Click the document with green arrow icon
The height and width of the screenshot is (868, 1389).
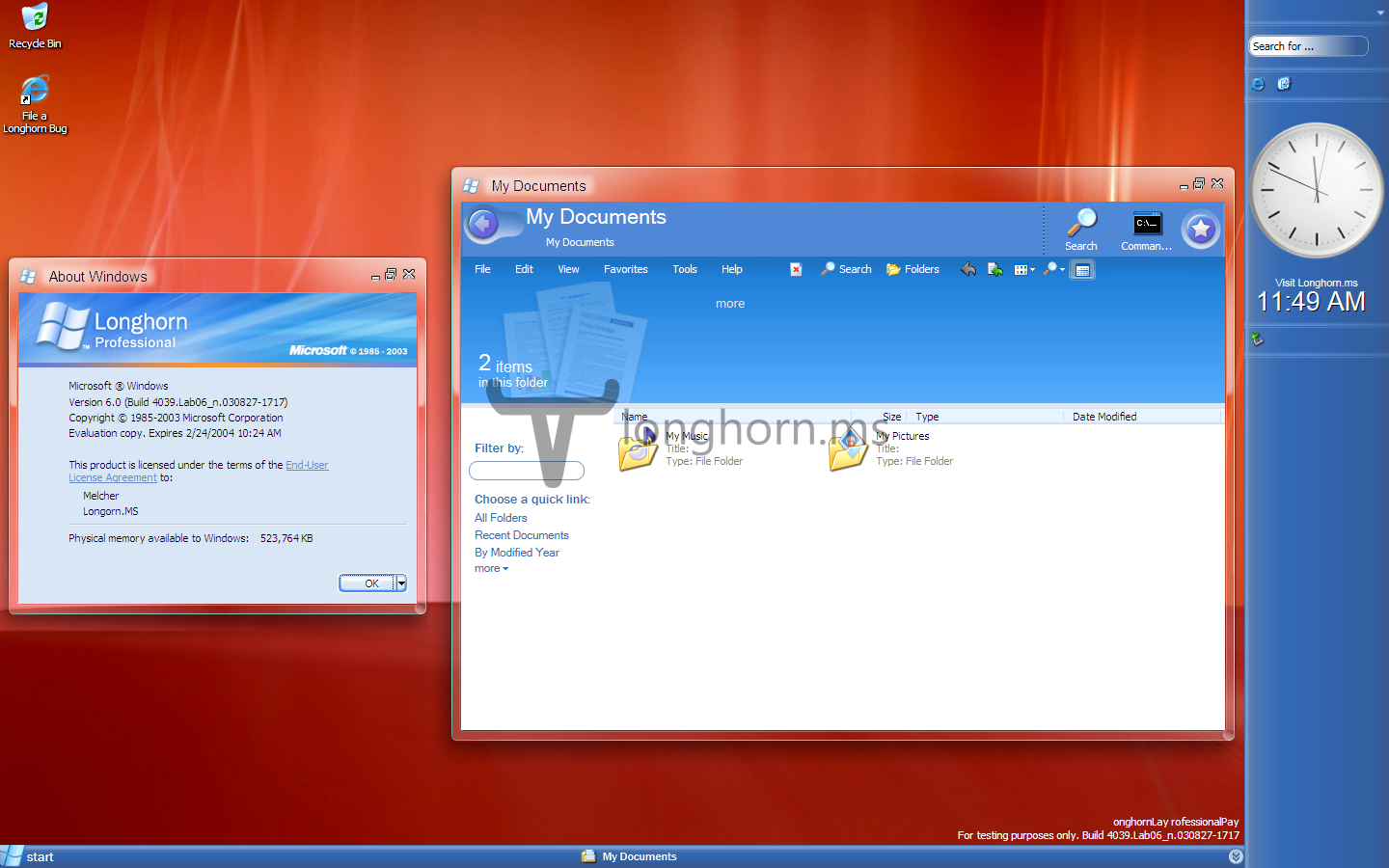(995, 270)
